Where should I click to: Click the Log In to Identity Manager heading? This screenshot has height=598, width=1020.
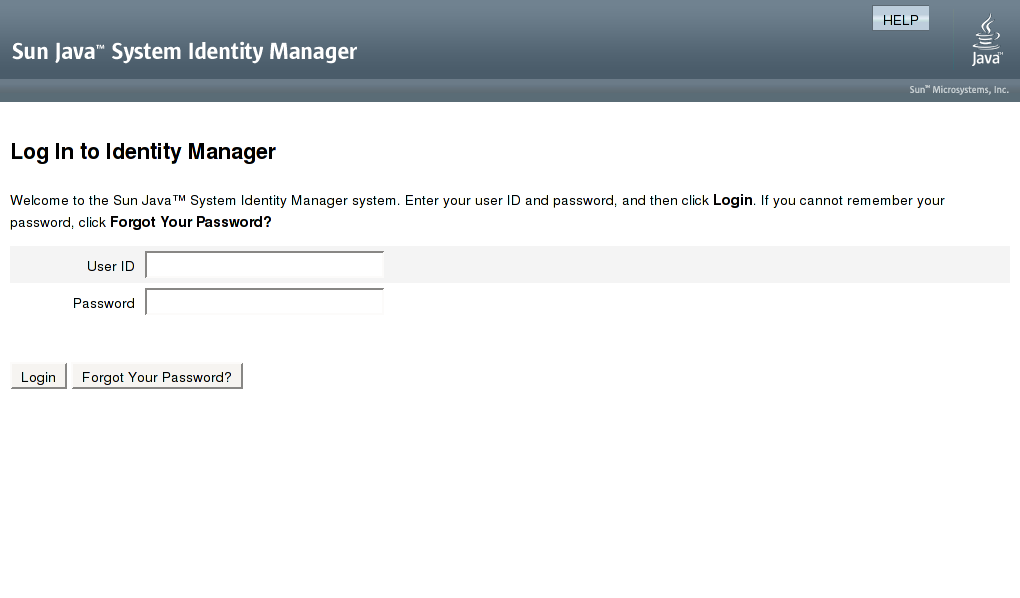click(x=143, y=152)
